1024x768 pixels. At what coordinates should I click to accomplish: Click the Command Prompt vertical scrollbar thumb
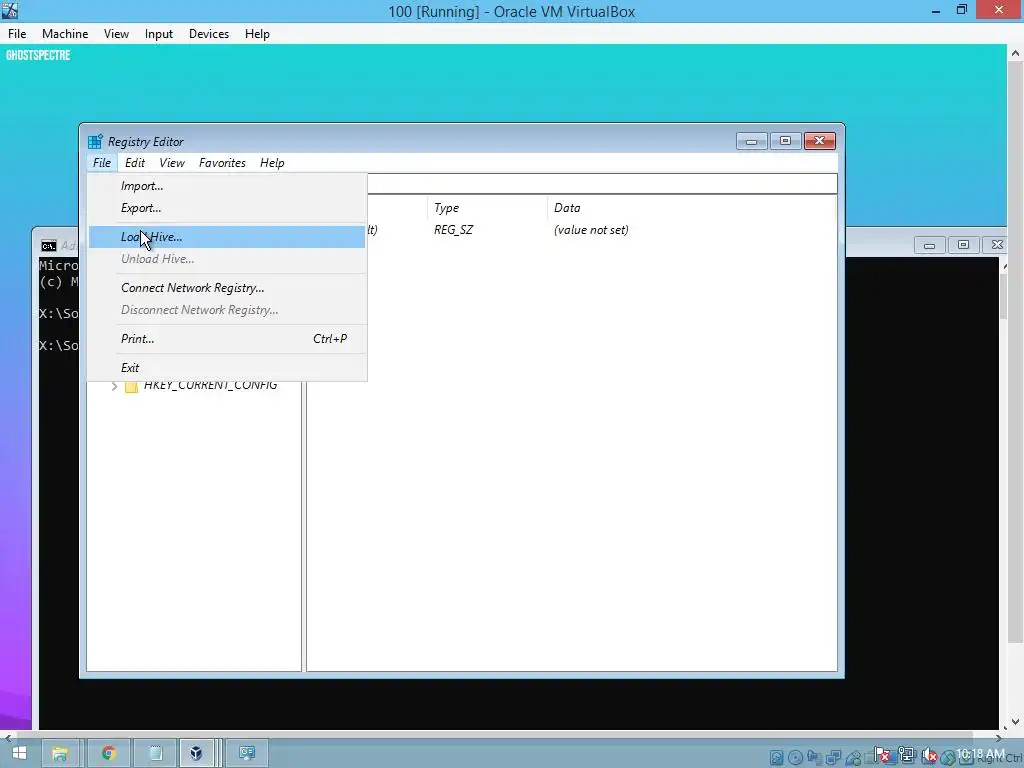click(1004, 297)
